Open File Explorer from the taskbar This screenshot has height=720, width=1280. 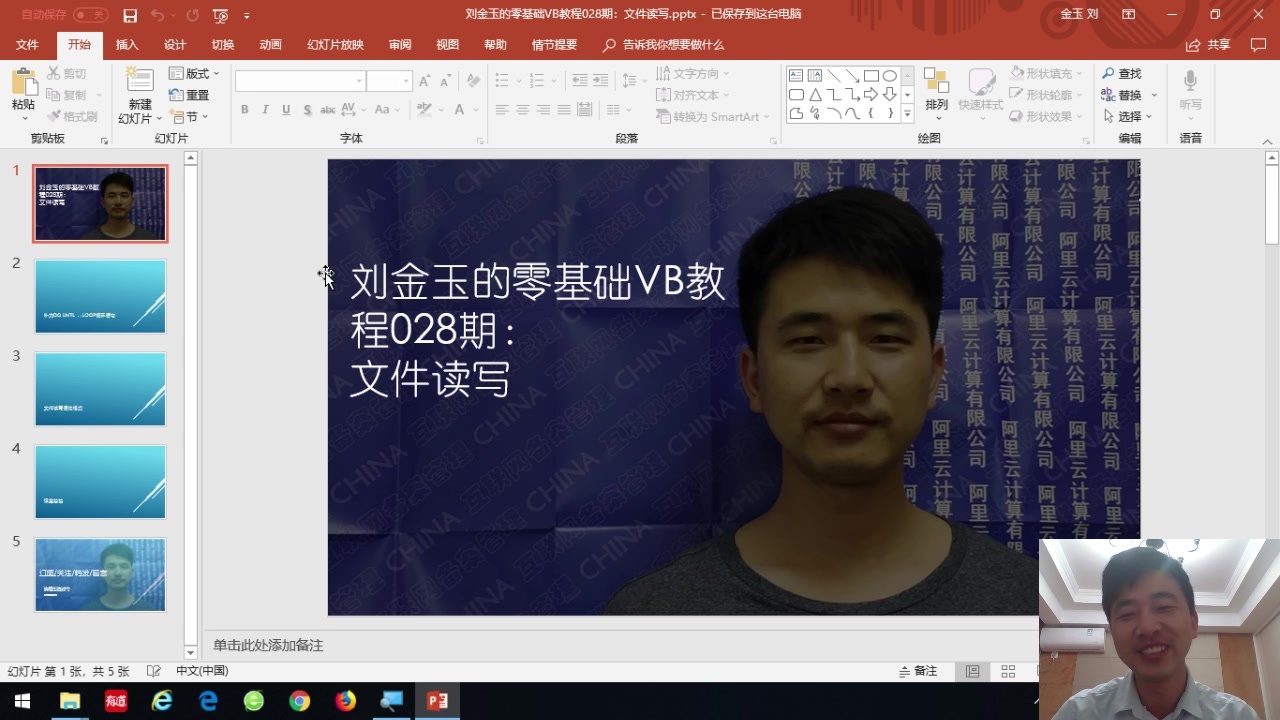[69, 701]
